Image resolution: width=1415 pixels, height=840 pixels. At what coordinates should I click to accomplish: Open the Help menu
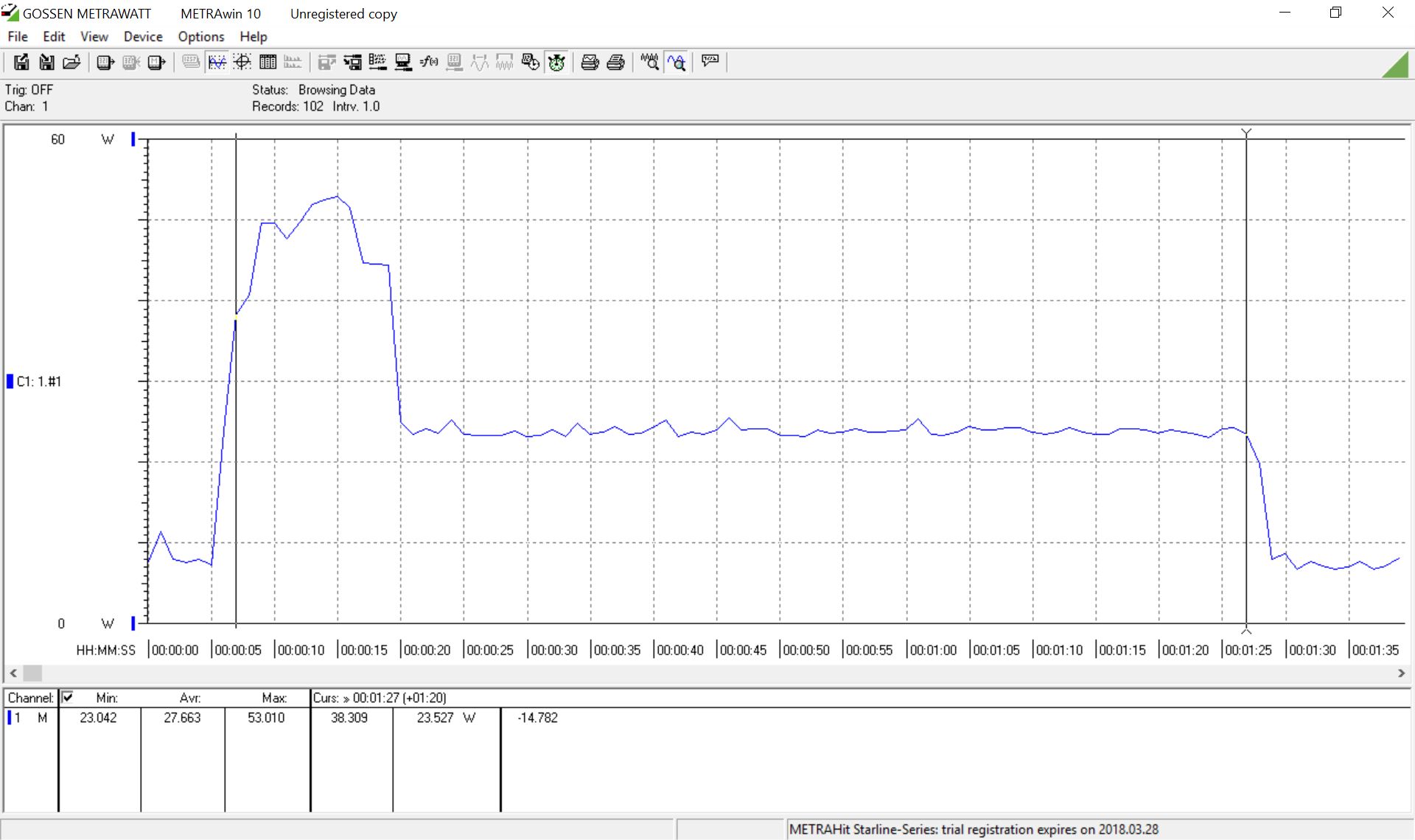253,37
